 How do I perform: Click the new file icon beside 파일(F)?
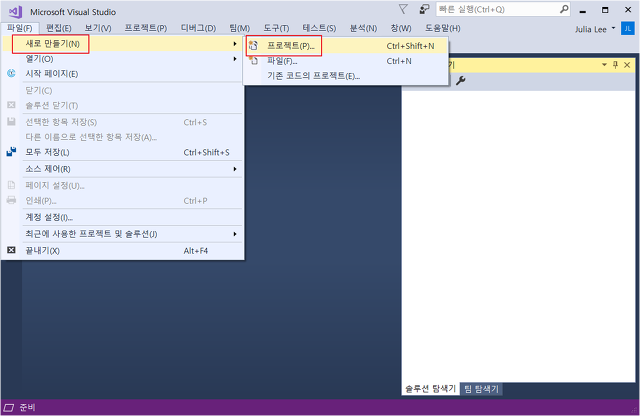[x=253, y=61]
